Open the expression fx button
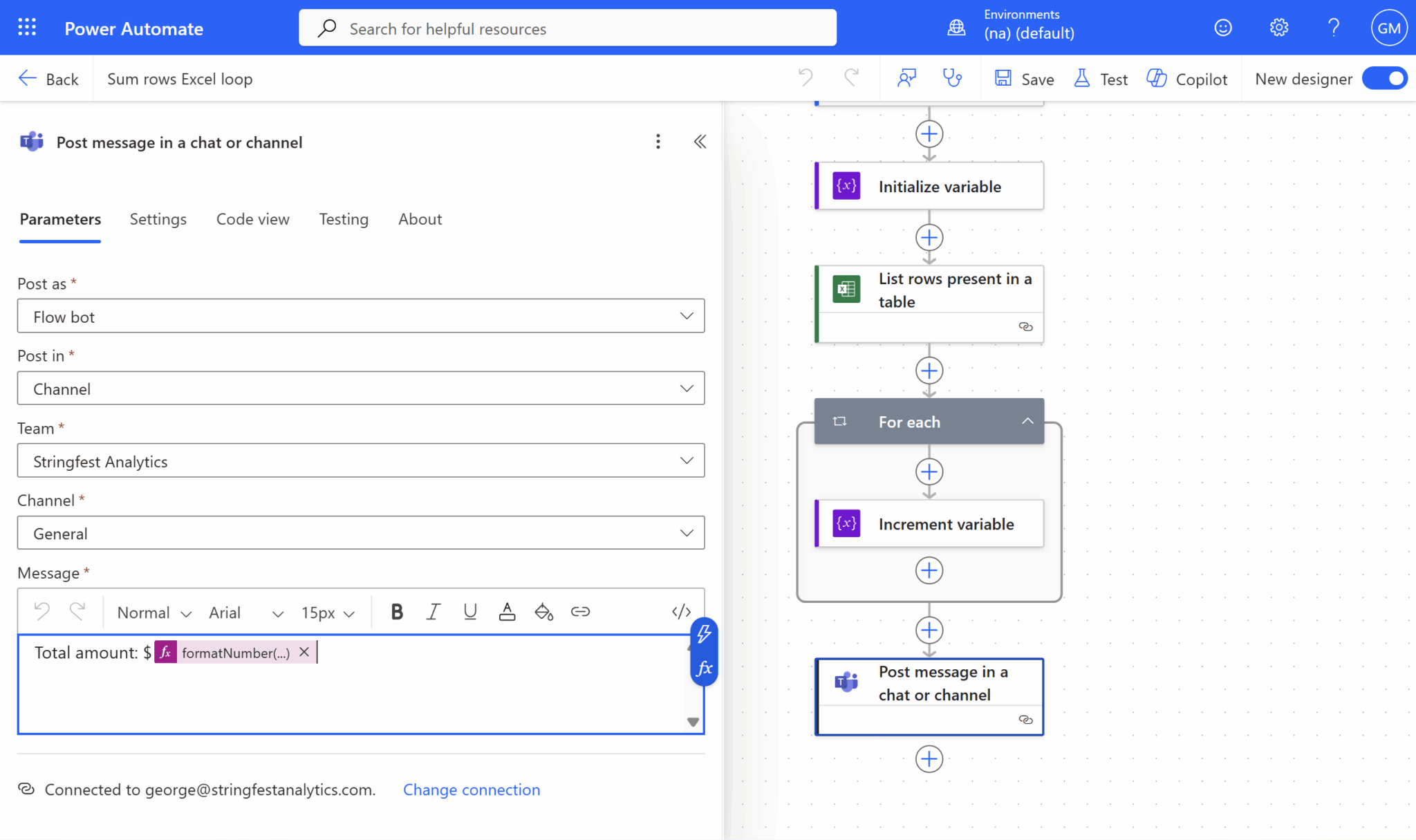 point(704,668)
